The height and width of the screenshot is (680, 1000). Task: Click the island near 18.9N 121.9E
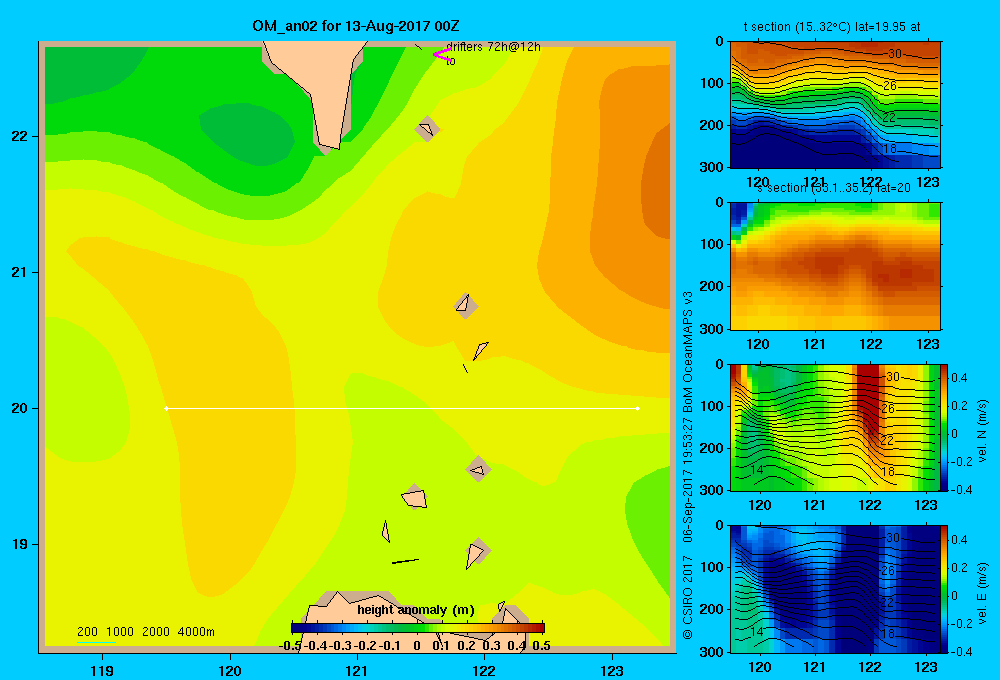(477, 552)
